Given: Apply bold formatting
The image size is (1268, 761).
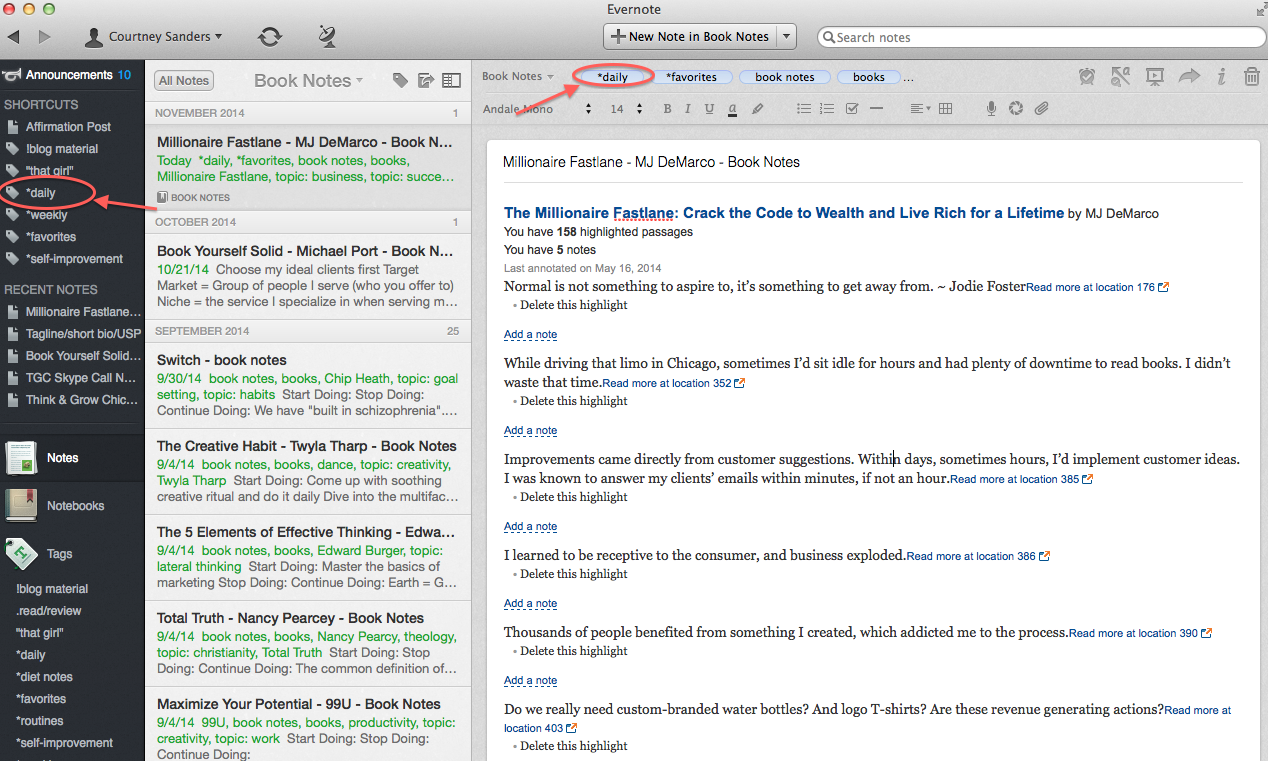Looking at the screenshot, I should pyautogui.click(x=667, y=109).
